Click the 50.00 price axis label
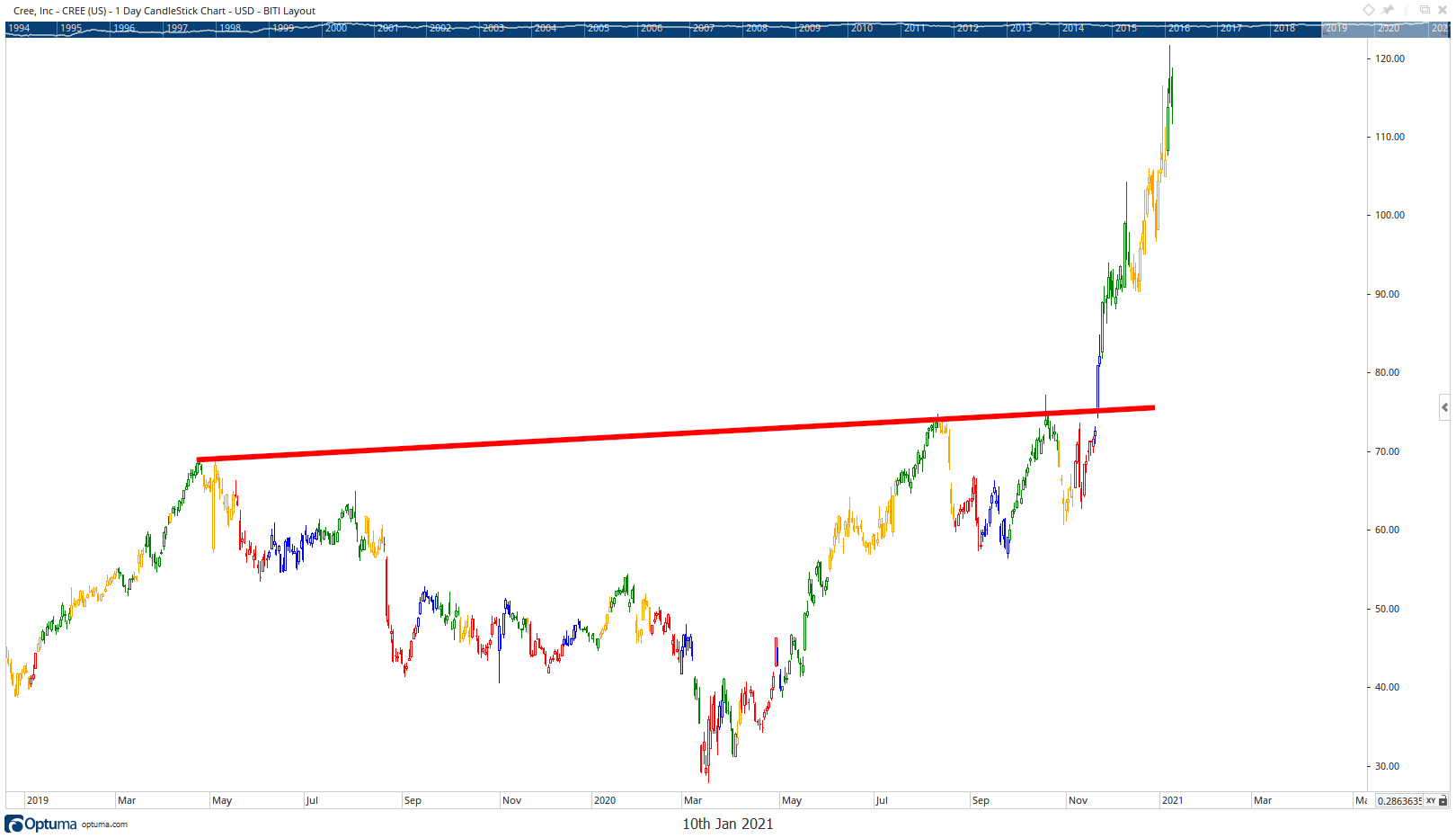Image resolution: width=1456 pixels, height=838 pixels. [1387, 609]
